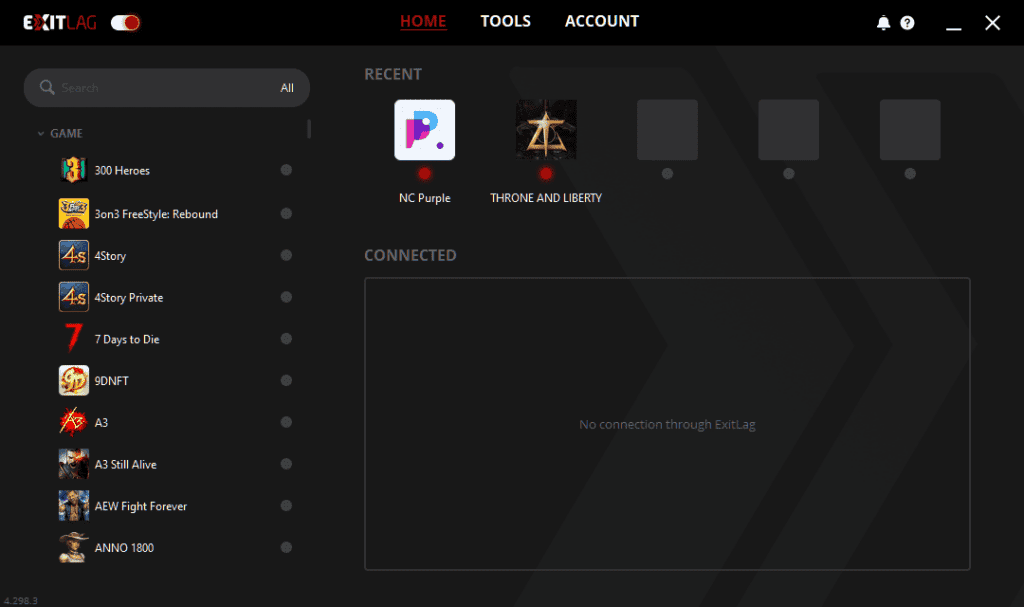Open the ANNO 1800 entry text

pos(124,548)
